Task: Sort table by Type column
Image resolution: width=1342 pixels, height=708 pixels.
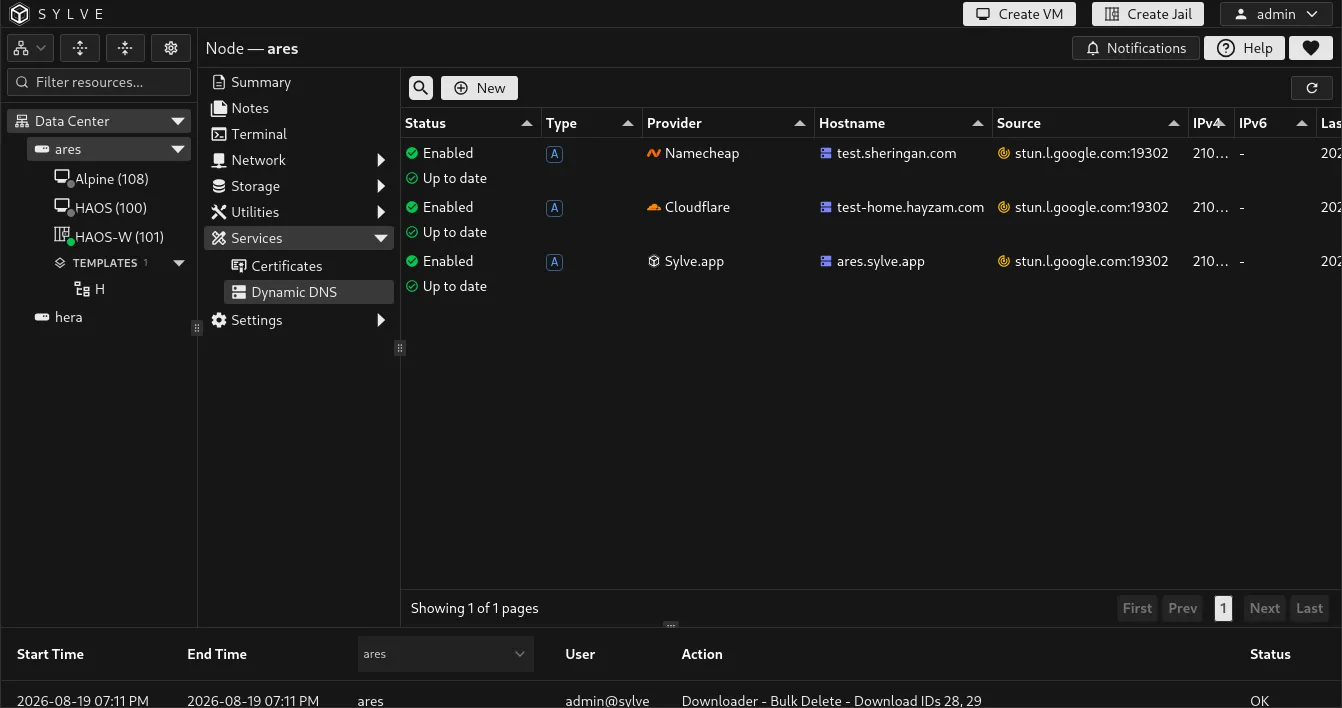Action: click(591, 123)
